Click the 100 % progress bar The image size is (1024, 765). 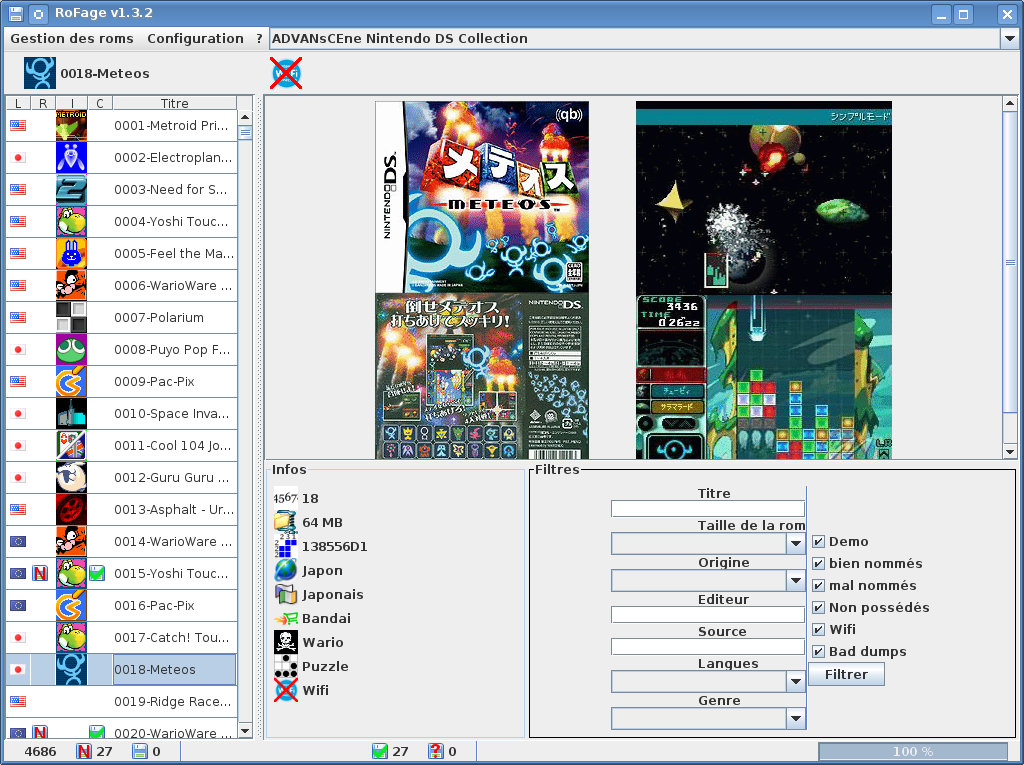click(x=913, y=751)
